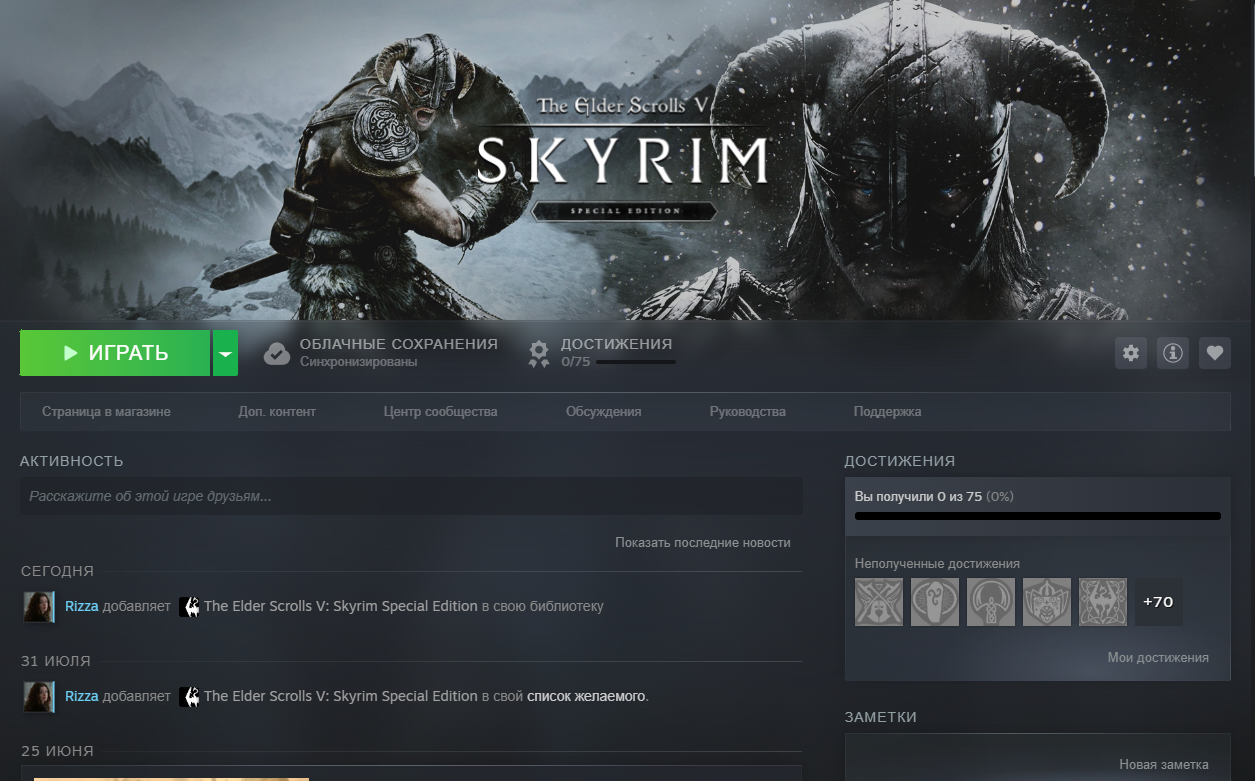The image size is (1255, 781).
Task: Open Rizza's avatar in 31 июля entry
Action: (39, 696)
